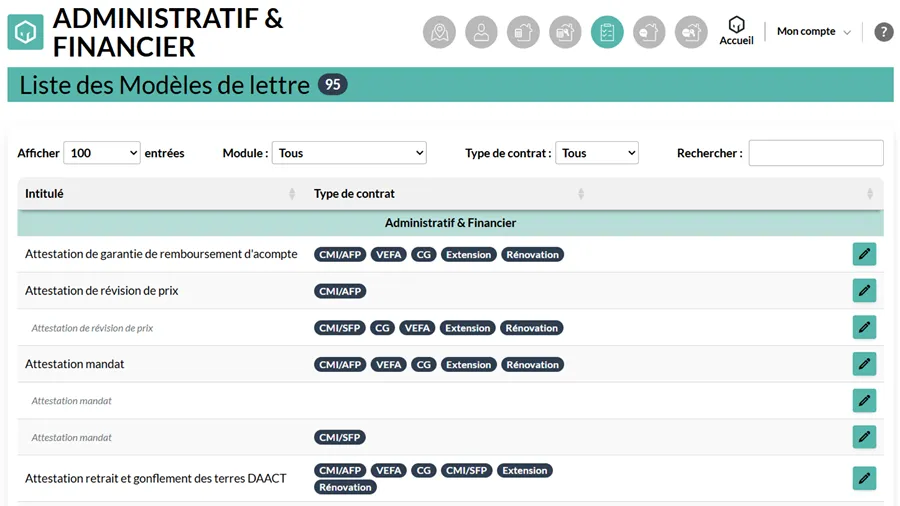Edit the italic Attestation de révision de prix with CMI/SFP
The width and height of the screenshot is (900, 506).
864,328
